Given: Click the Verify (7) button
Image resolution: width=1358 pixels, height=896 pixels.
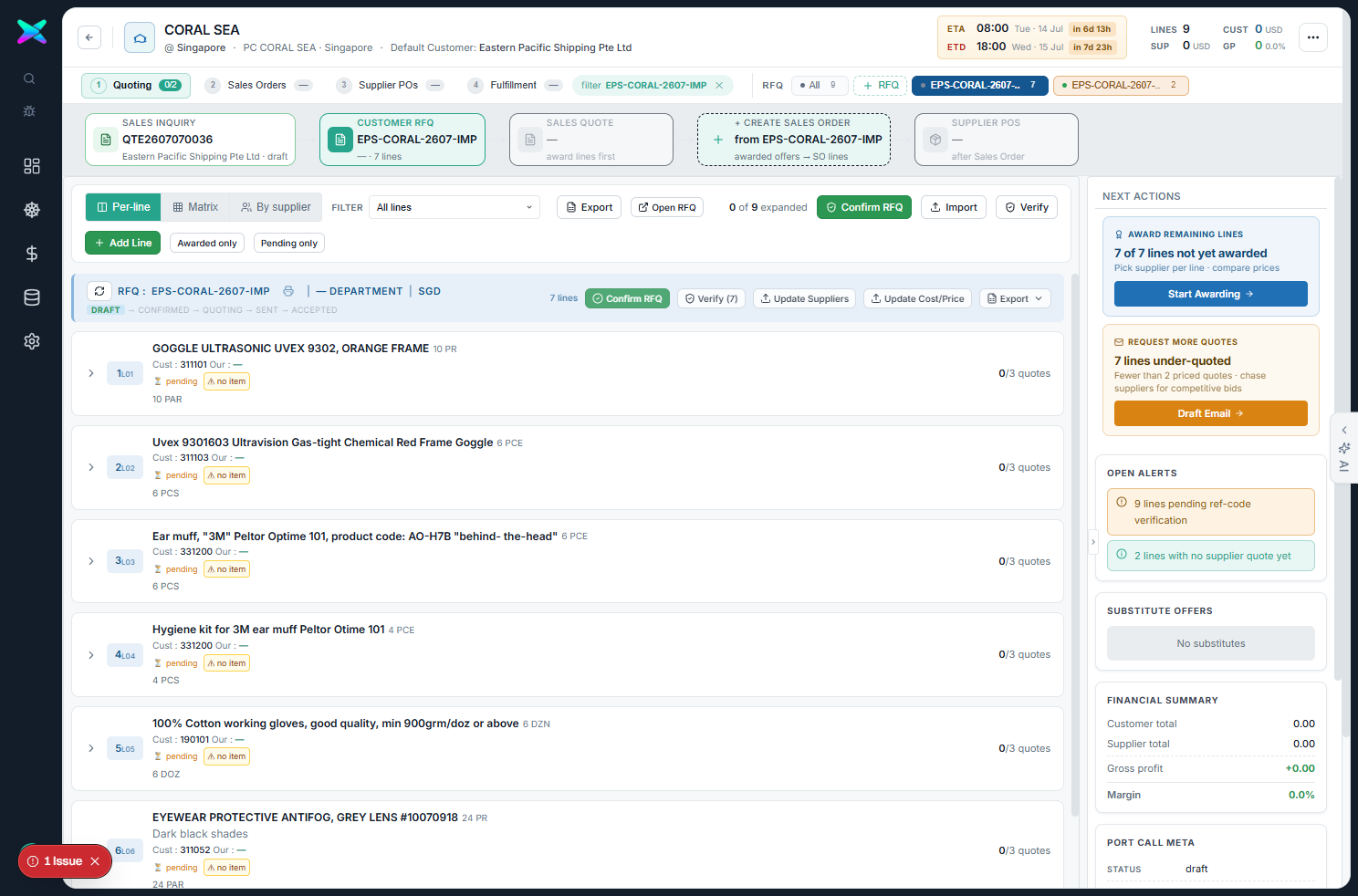Looking at the screenshot, I should click(x=711, y=298).
